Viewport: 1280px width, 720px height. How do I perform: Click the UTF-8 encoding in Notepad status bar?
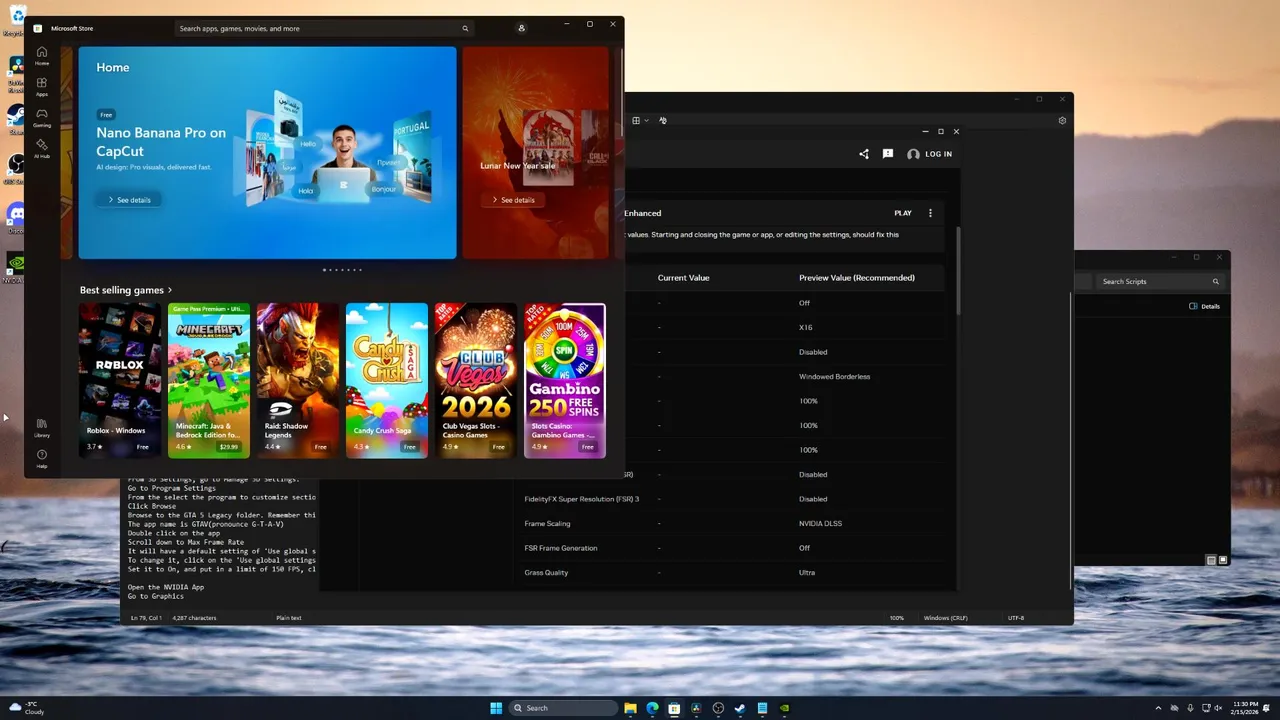click(1016, 618)
